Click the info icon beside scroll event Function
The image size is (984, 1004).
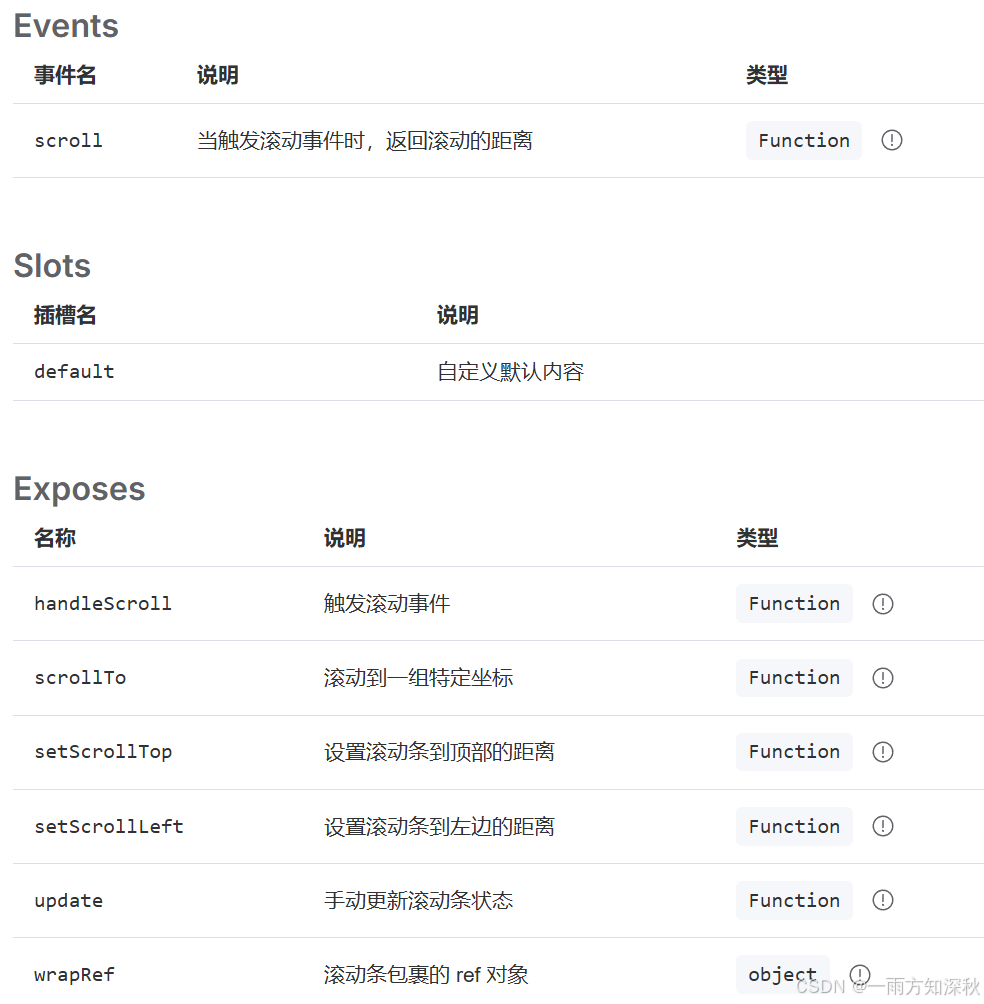pos(891,140)
